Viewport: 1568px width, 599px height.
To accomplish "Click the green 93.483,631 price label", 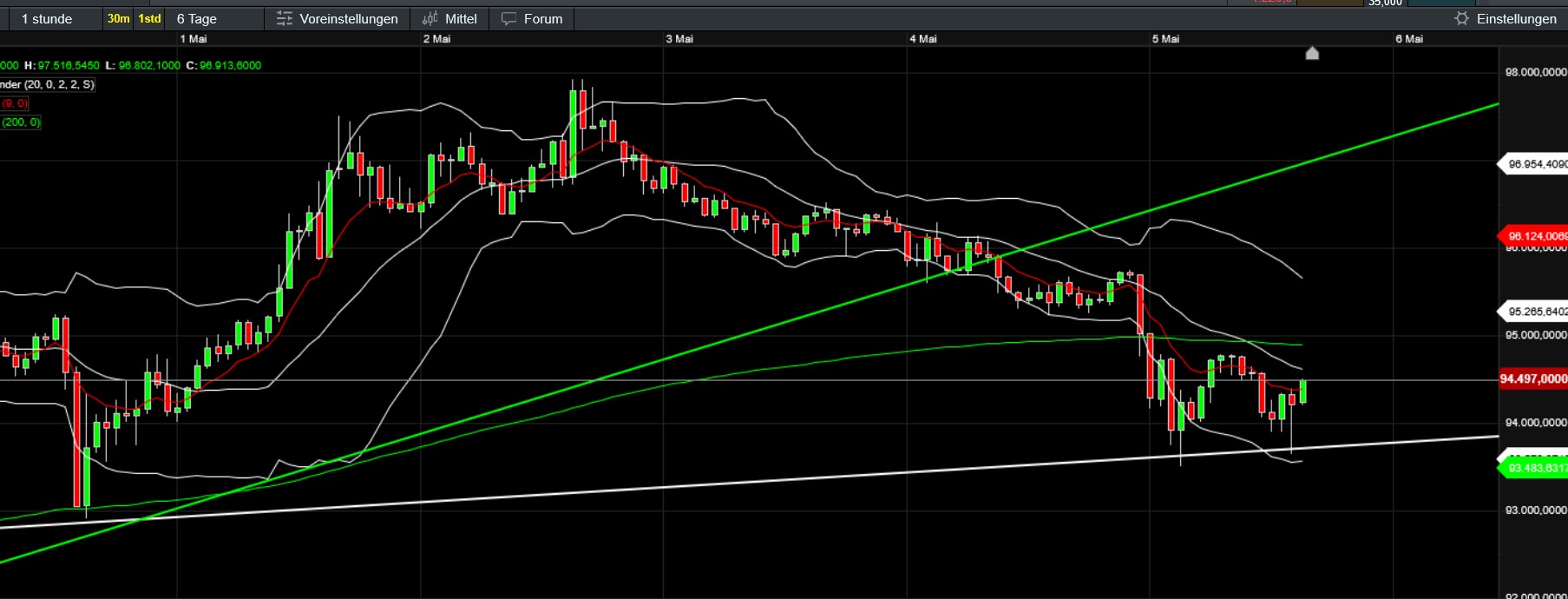I will click(1535, 468).
